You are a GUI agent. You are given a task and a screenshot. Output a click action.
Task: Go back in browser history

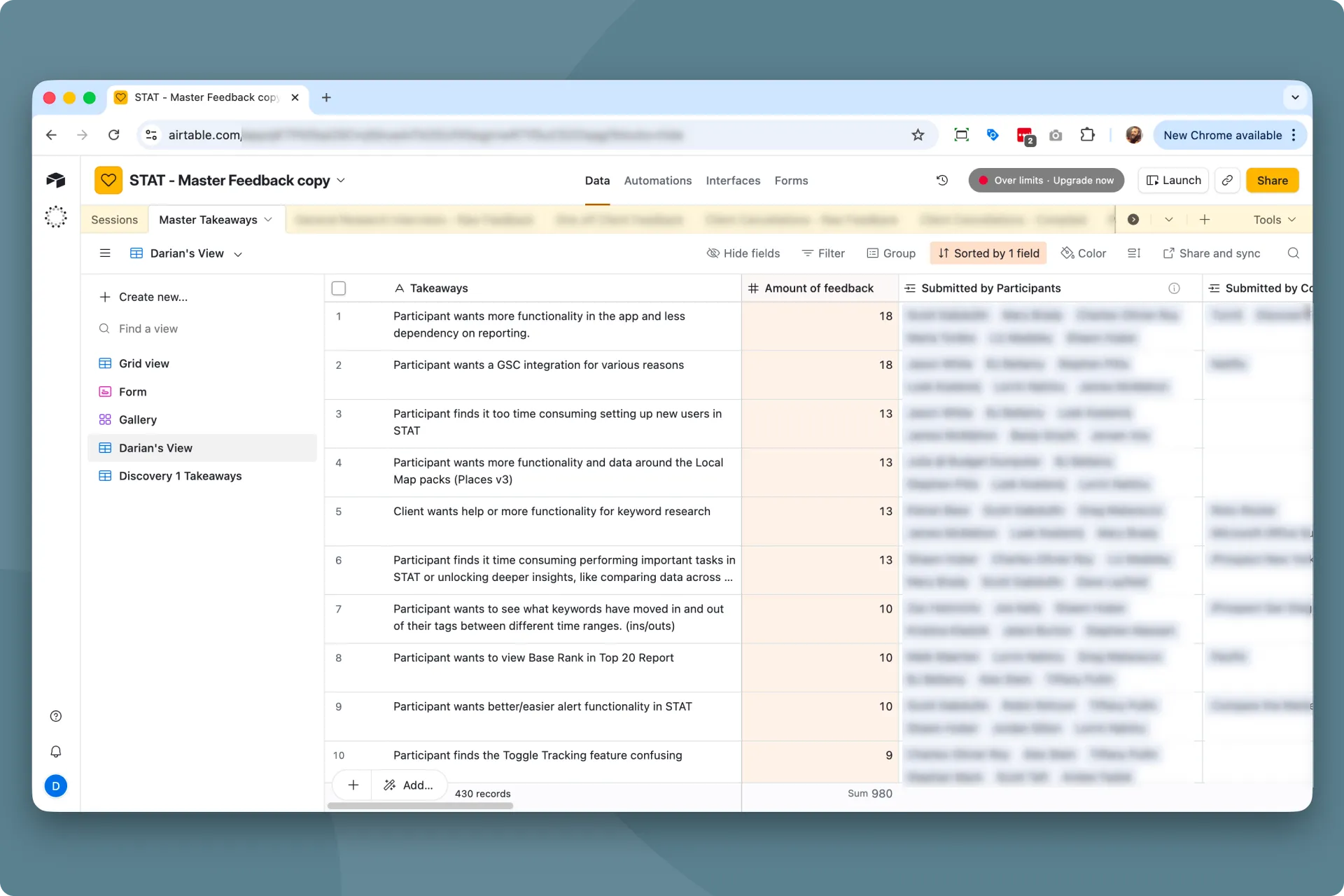click(51, 135)
